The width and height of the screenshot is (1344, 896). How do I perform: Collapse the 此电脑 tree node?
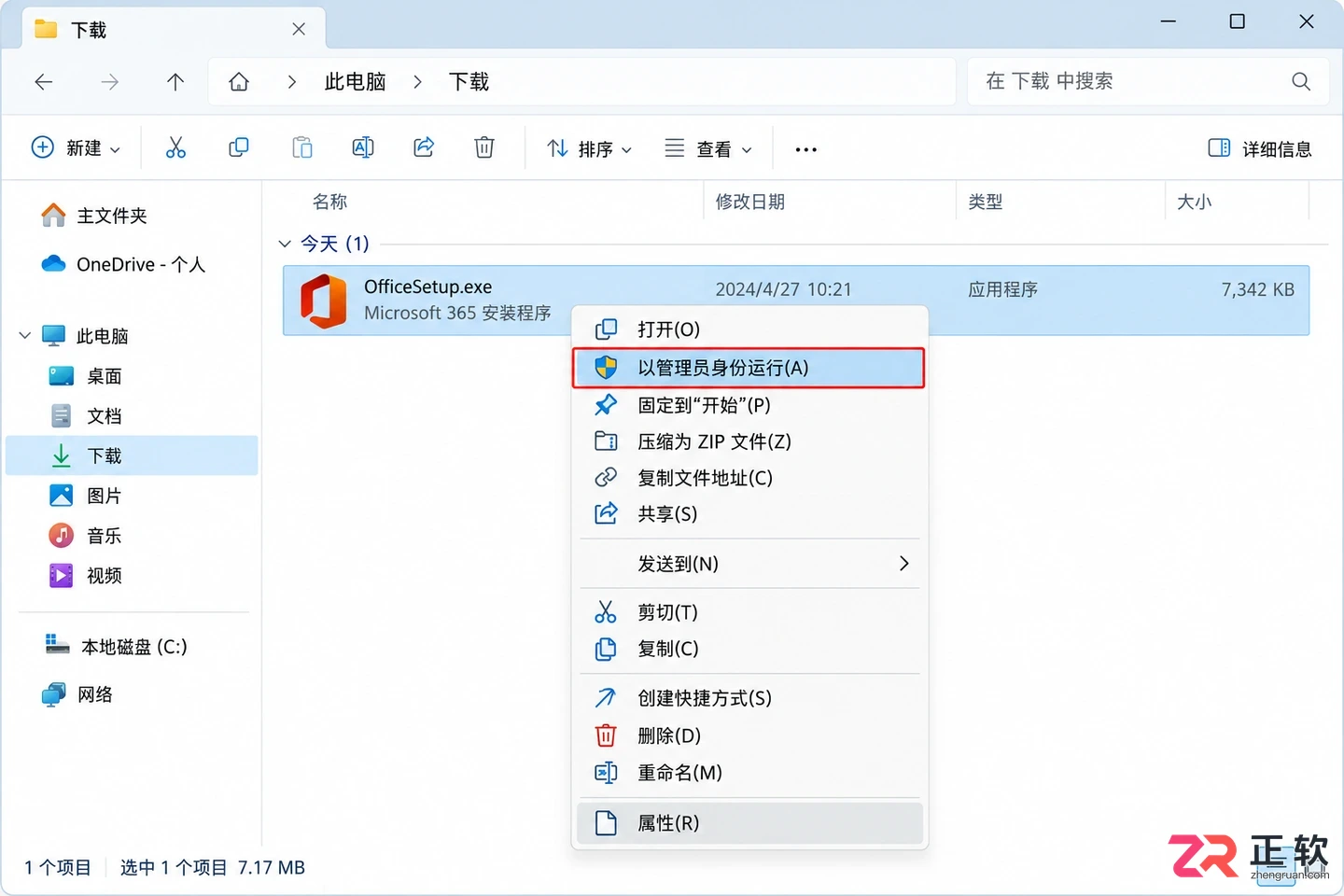25,335
